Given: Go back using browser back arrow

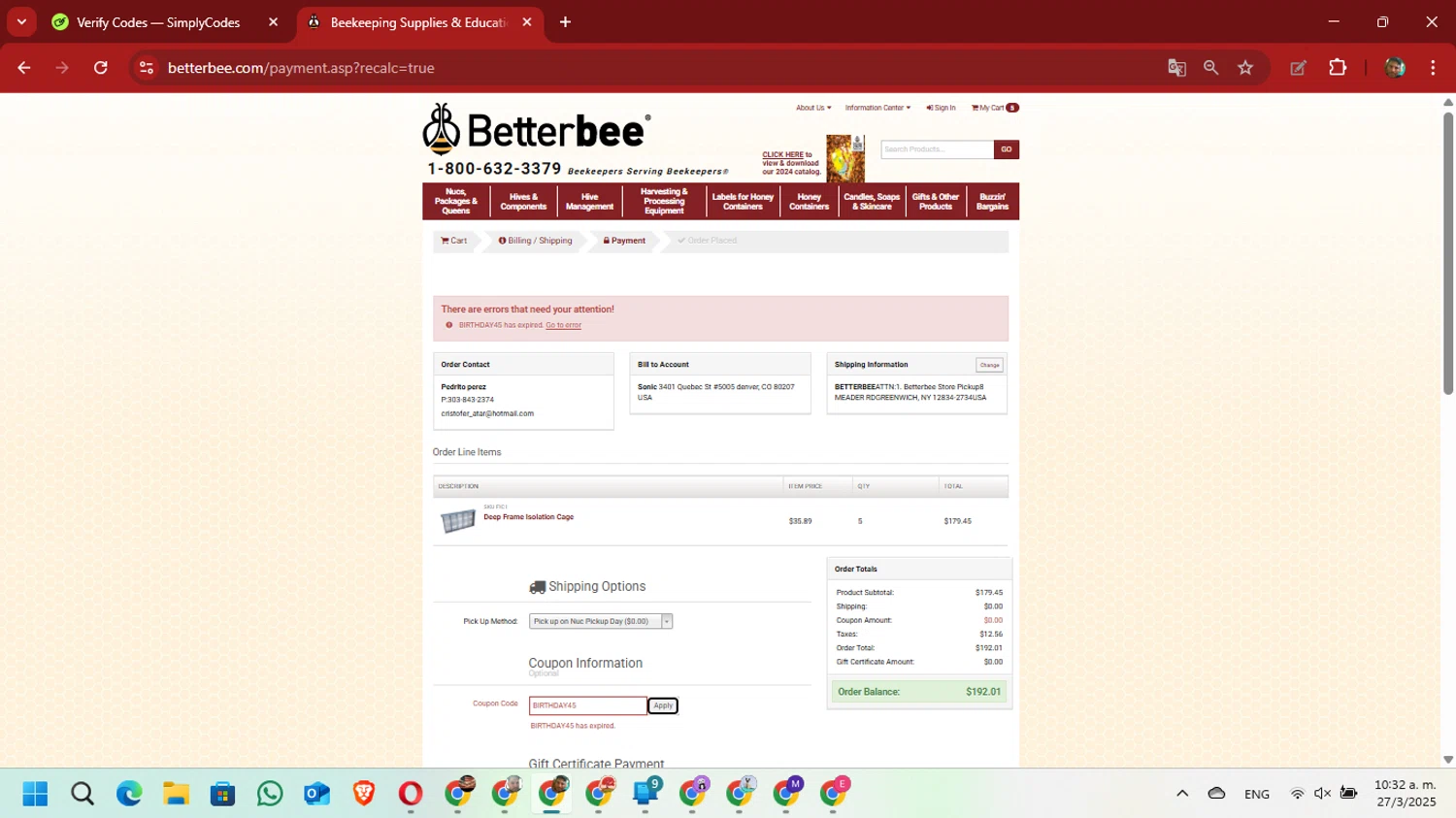Looking at the screenshot, I should pyautogui.click(x=24, y=68).
